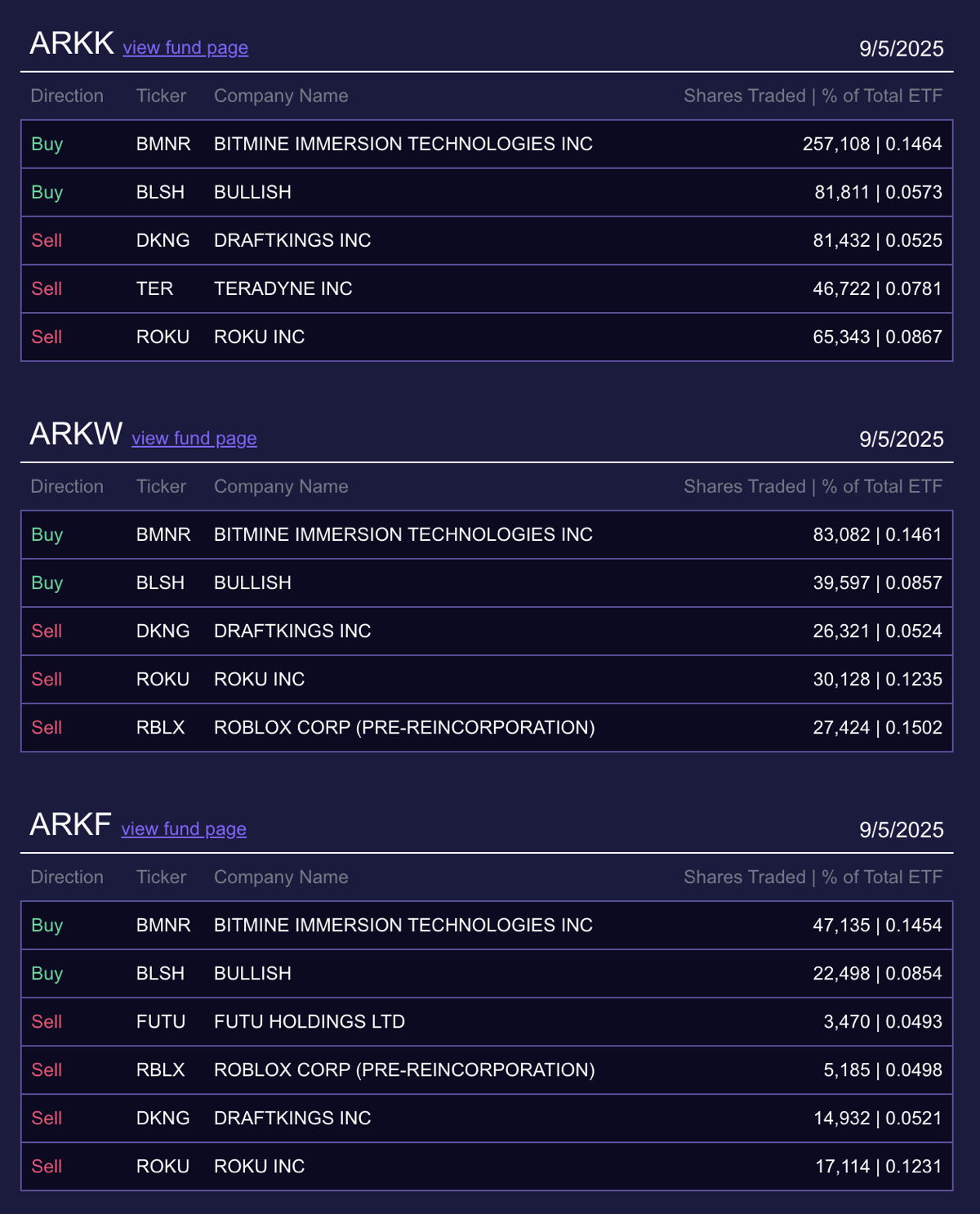The height and width of the screenshot is (1214, 980).
Task: Click the DKNG ticker in the ARKK table
Action: [163, 241]
